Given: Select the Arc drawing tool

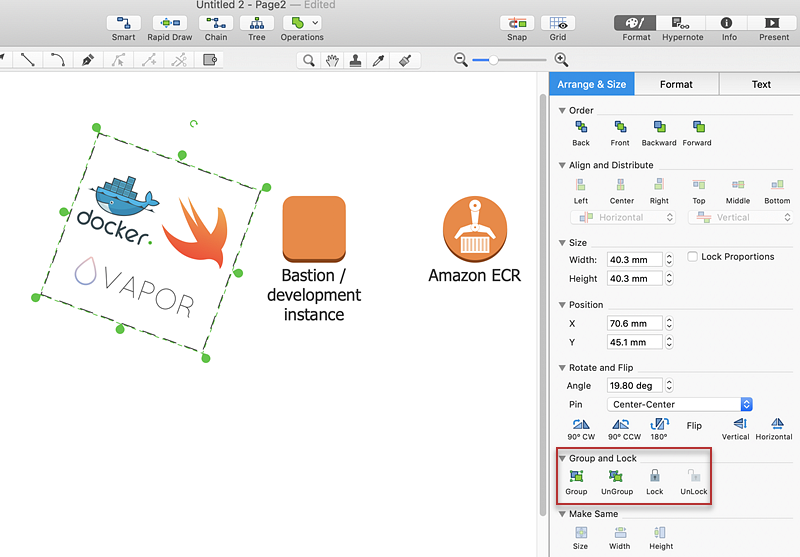Looking at the screenshot, I should pyautogui.click(x=57, y=60).
